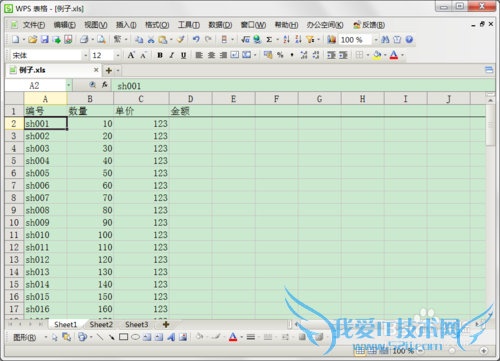The width and height of the screenshot is (500, 361).
Task: Apply percent style with the % icon
Action: 280,55
